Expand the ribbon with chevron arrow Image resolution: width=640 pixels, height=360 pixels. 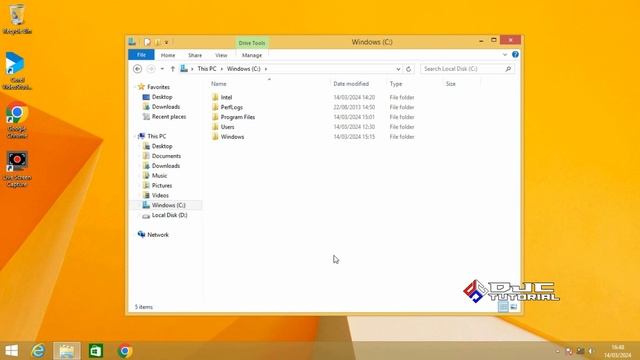coord(504,54)
